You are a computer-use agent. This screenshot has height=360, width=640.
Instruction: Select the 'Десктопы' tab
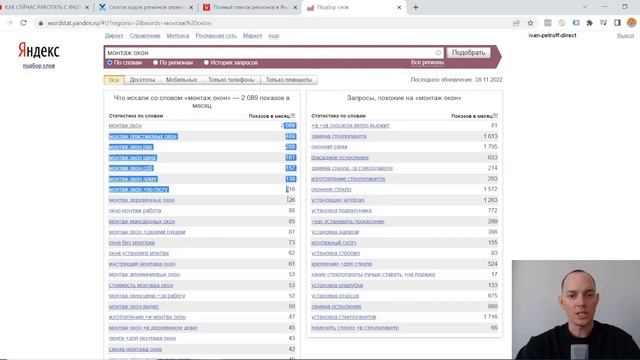[x=142, y=80]
